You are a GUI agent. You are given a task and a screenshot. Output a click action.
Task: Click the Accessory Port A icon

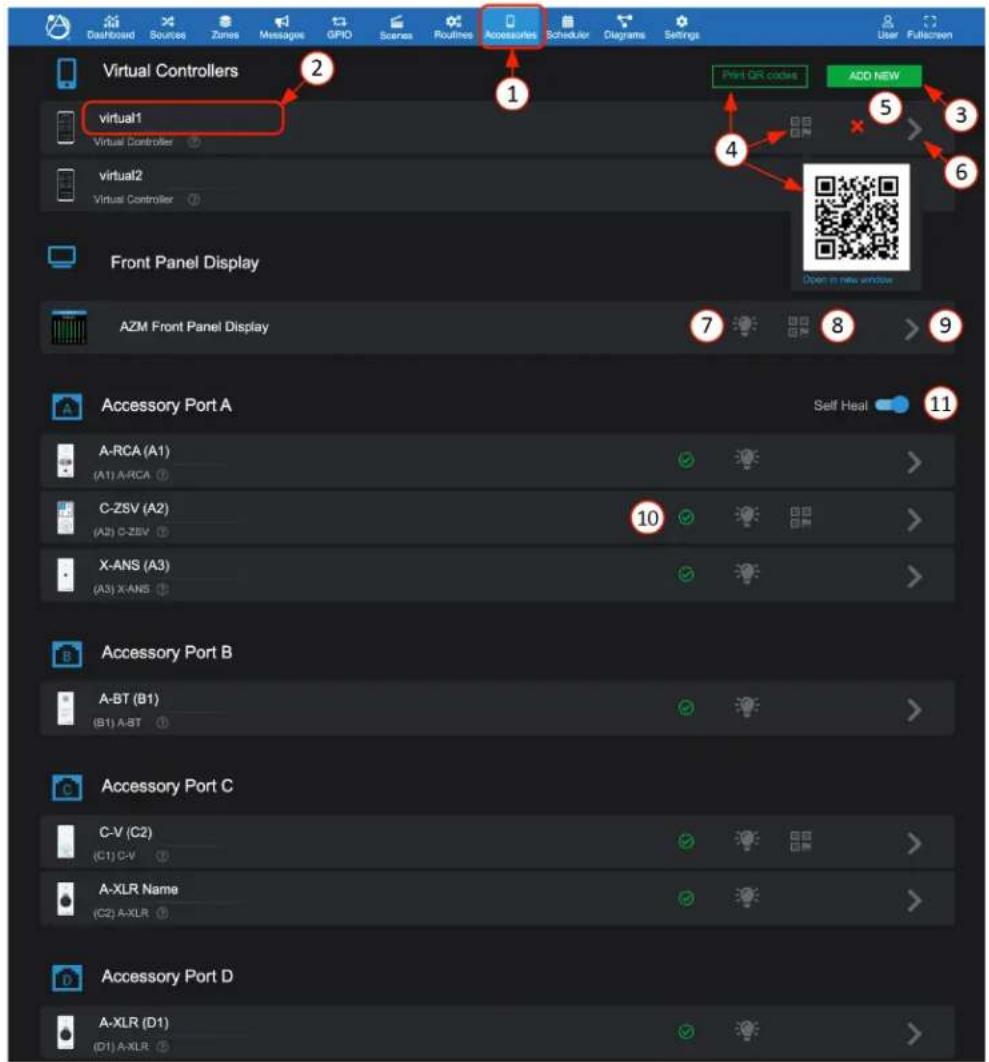67,407
